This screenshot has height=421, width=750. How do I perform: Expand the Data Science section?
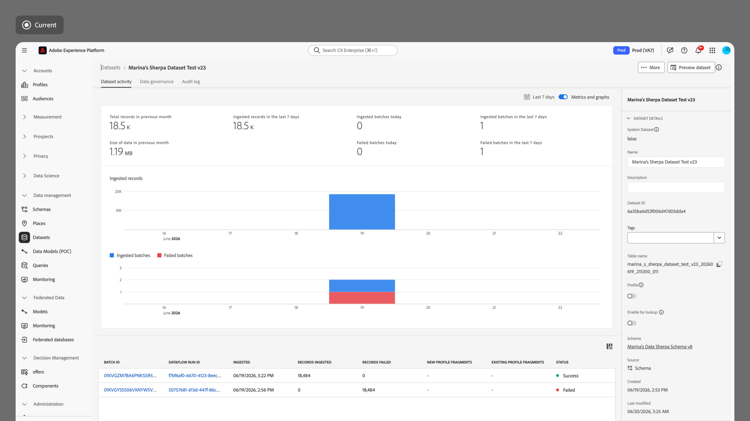point(24,176)
